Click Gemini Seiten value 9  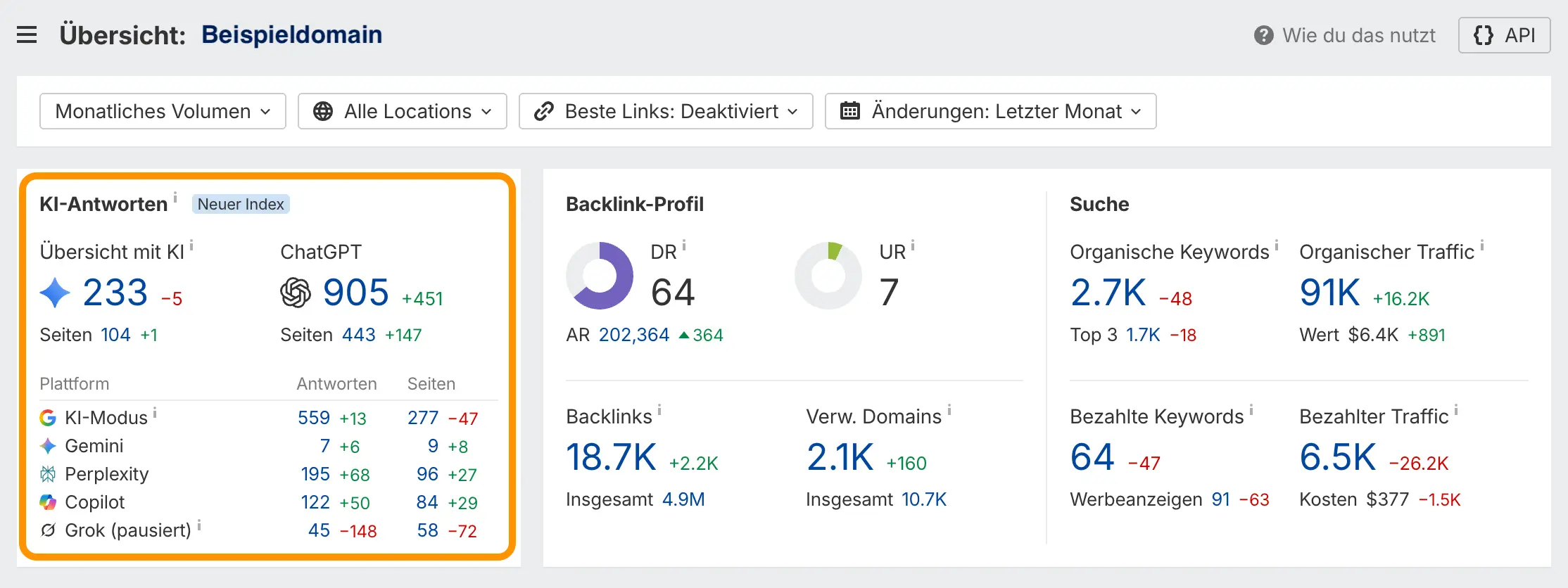click(433, 446)
